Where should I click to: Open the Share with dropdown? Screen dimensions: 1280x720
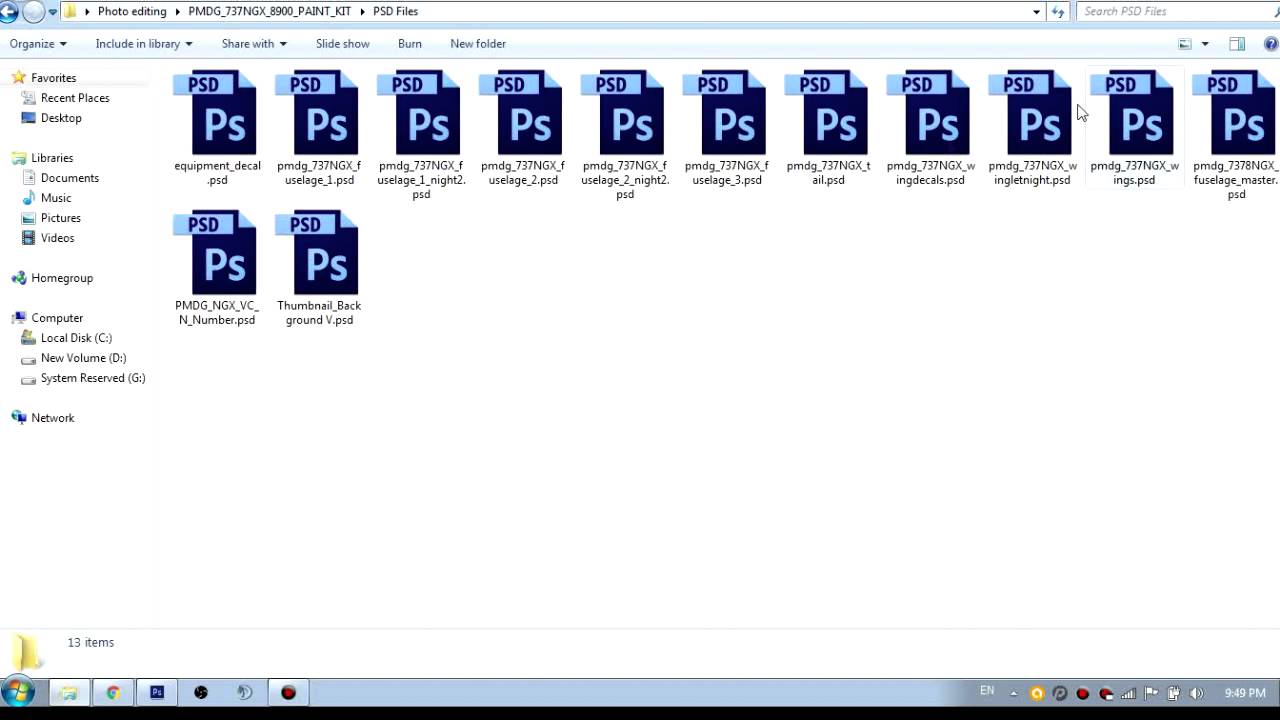tap(254, 44)
